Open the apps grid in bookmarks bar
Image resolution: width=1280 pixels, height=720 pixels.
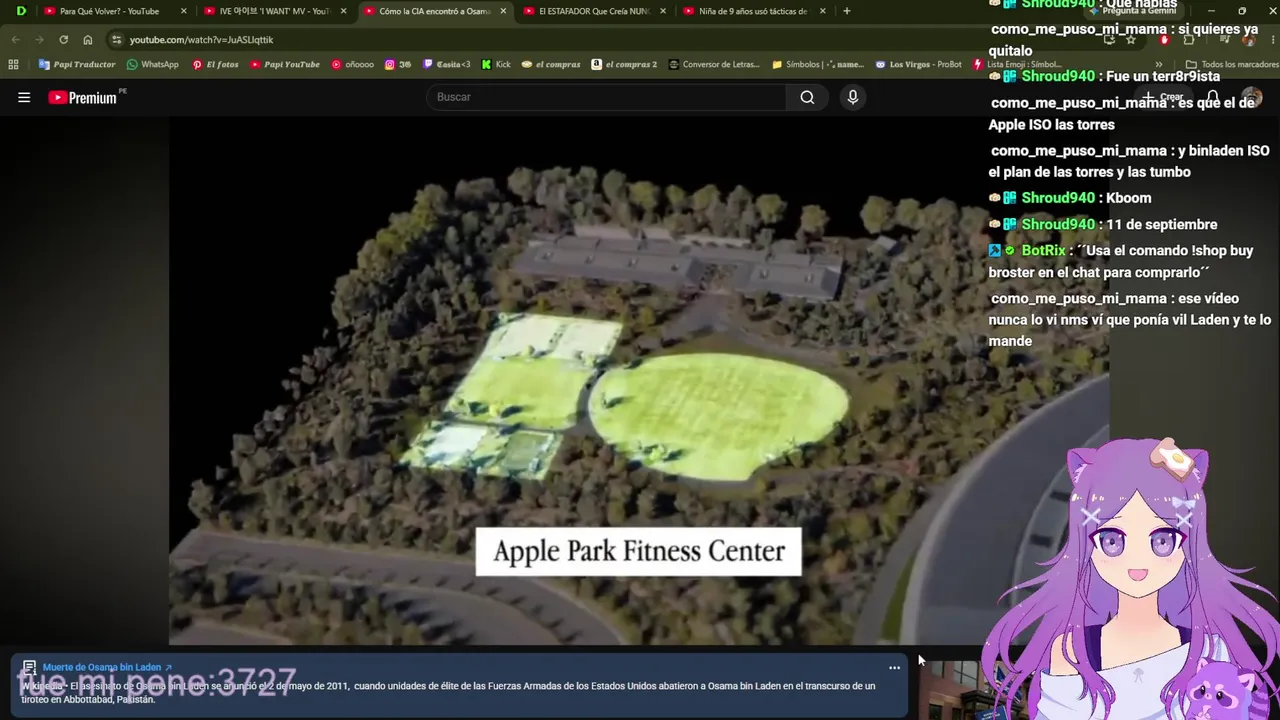coord(15,64)
